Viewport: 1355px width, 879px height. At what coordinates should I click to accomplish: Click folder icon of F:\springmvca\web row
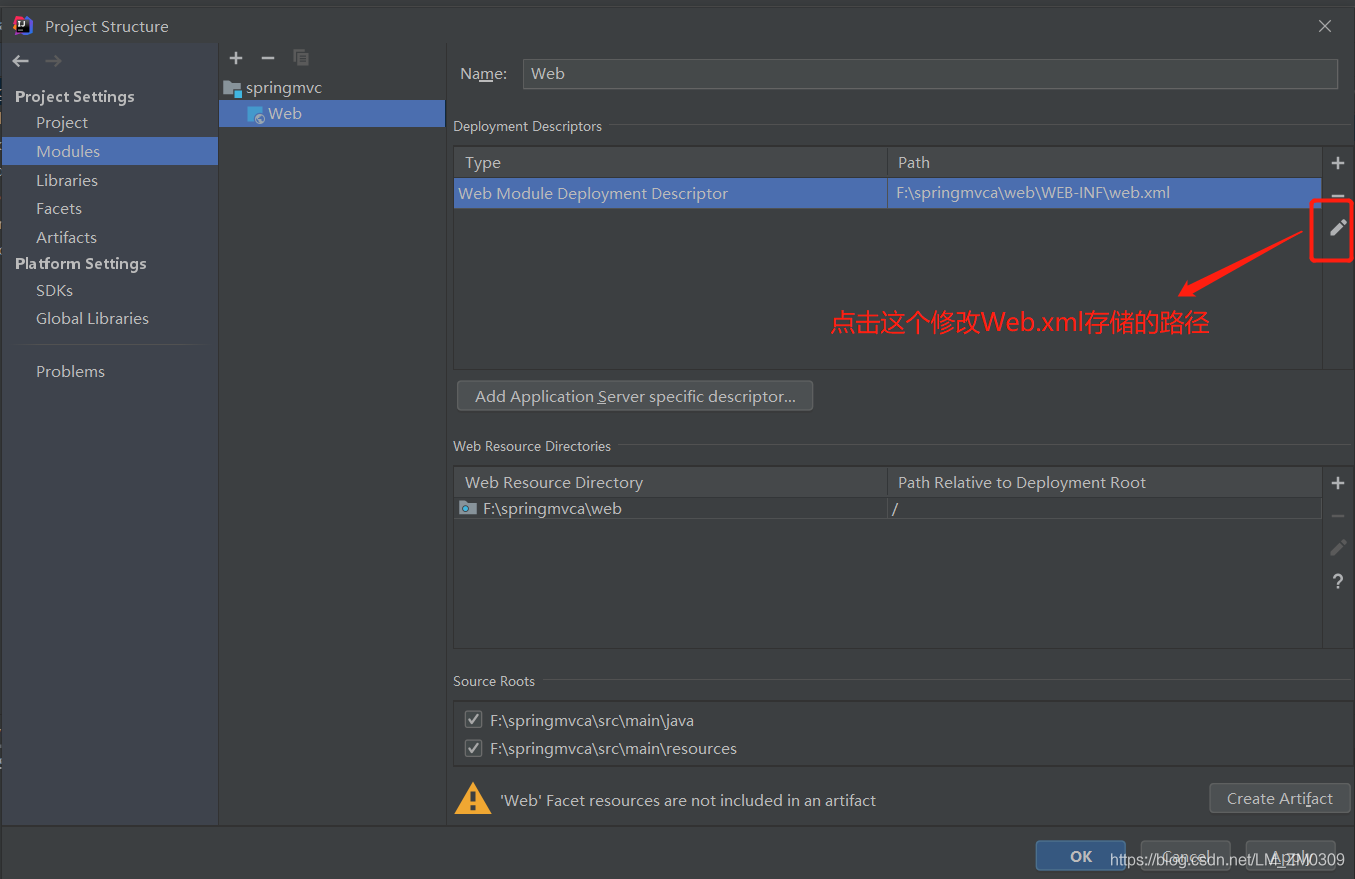468,508
